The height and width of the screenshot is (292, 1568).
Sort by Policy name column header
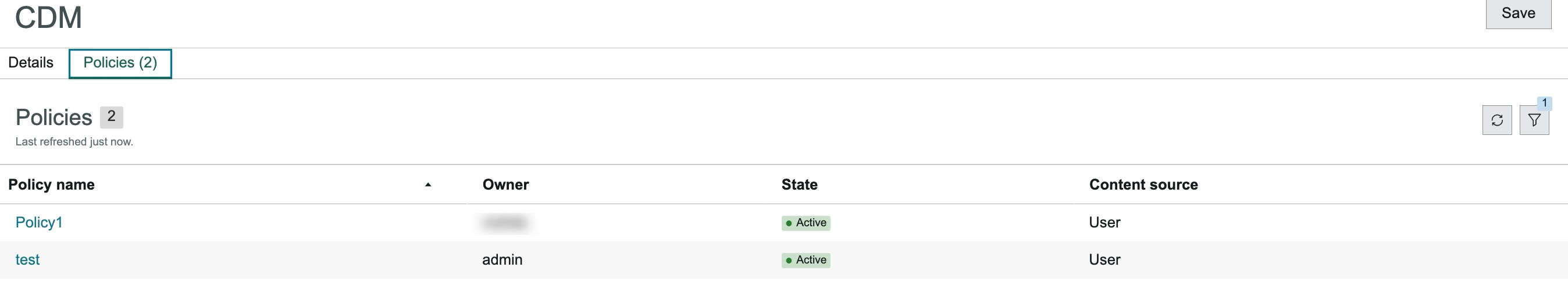(52, 184)
